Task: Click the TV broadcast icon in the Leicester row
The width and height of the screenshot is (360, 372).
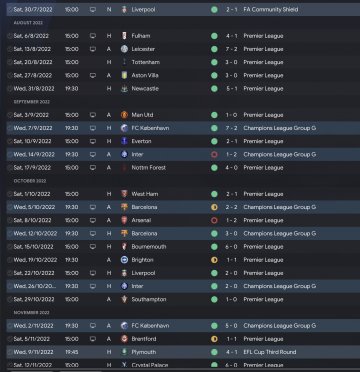Action: coord(93,49)
